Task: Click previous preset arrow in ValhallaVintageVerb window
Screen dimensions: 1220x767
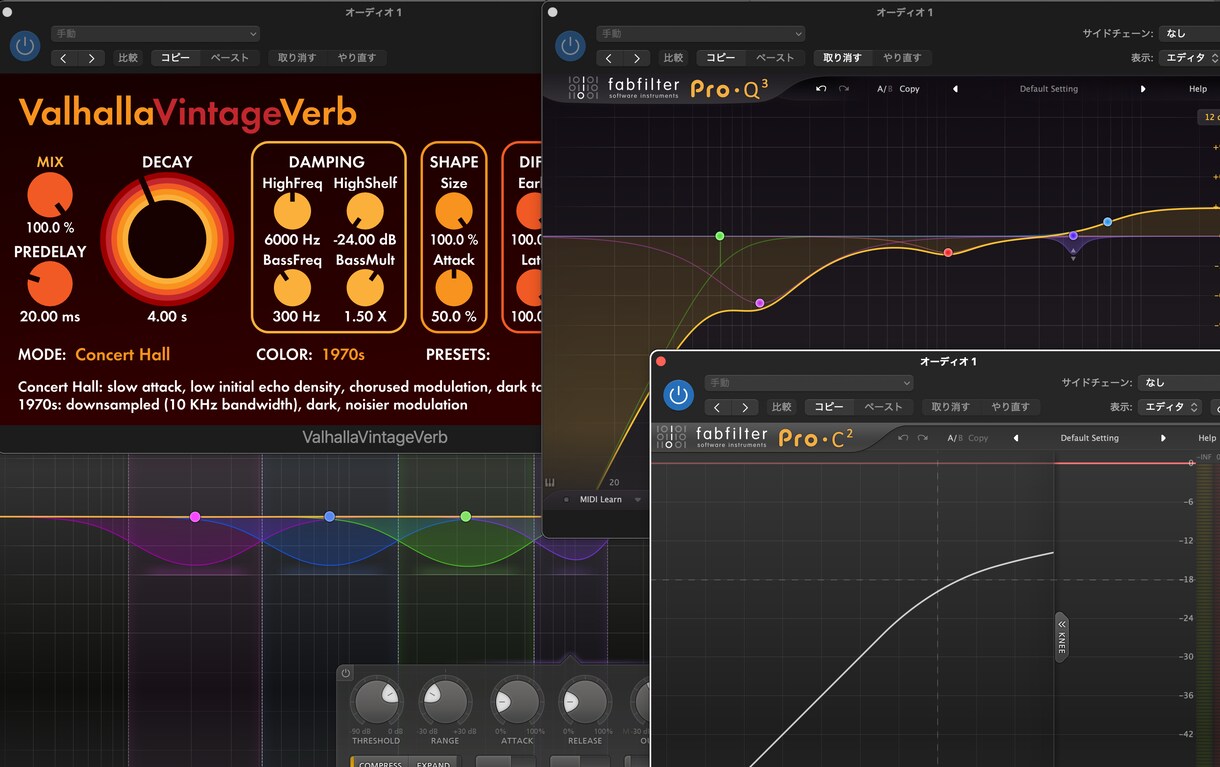Action: coord(64,58)
